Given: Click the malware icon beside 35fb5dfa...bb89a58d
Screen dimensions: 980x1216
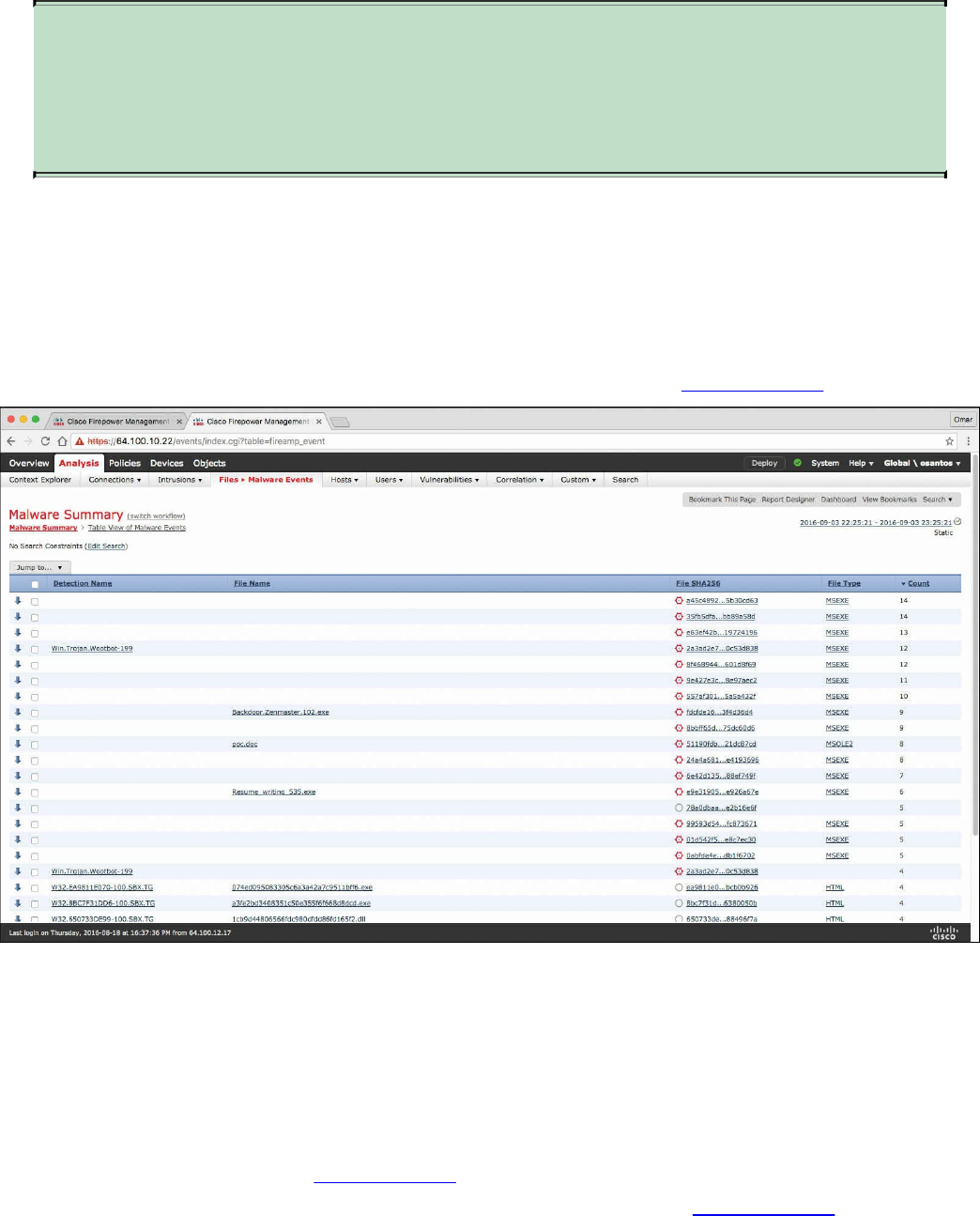Looking at the screenshot, I should coord(679,616).
